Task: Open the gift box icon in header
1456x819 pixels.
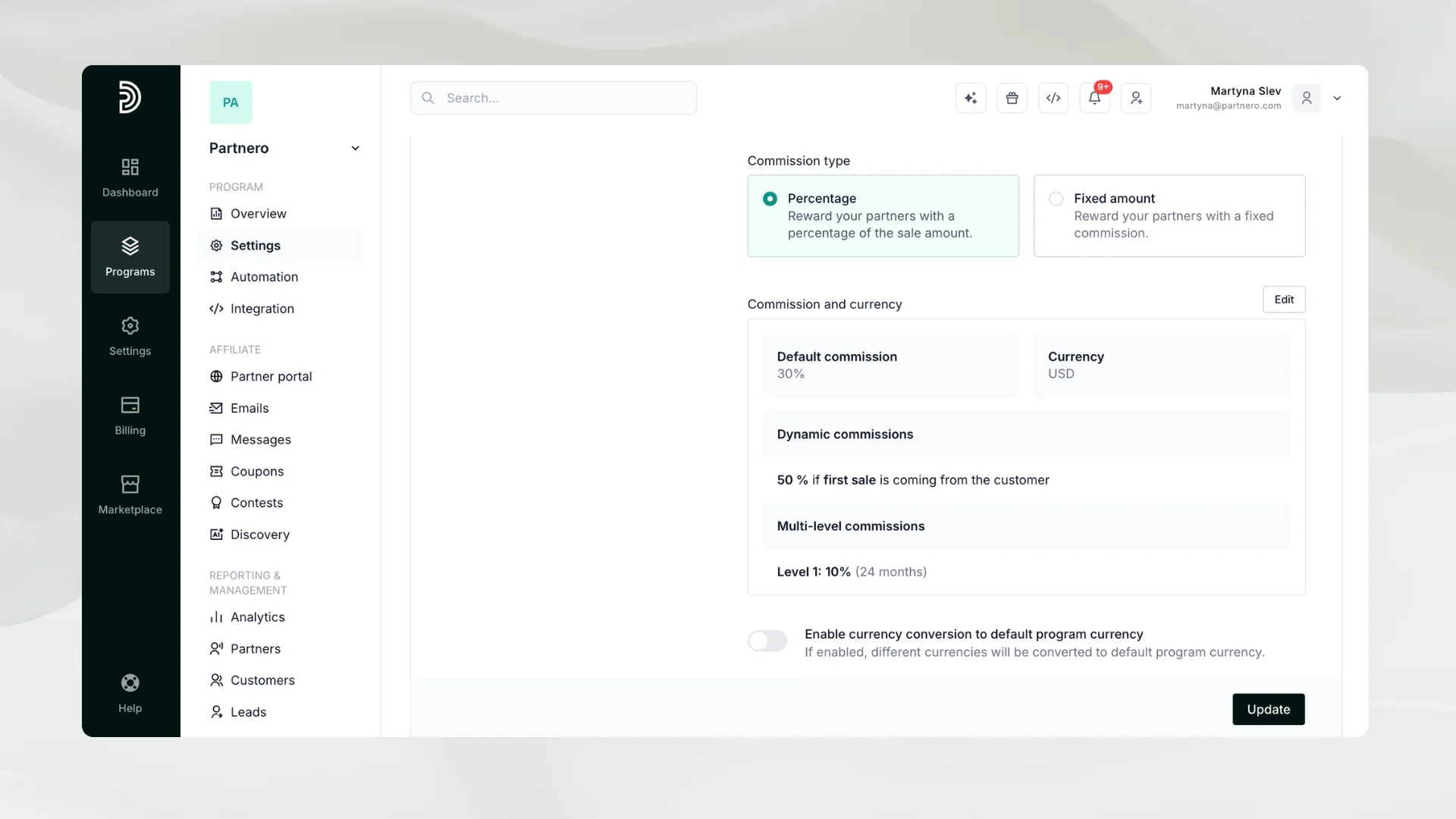Action: pyautogui.click(x=1012, y=98)
